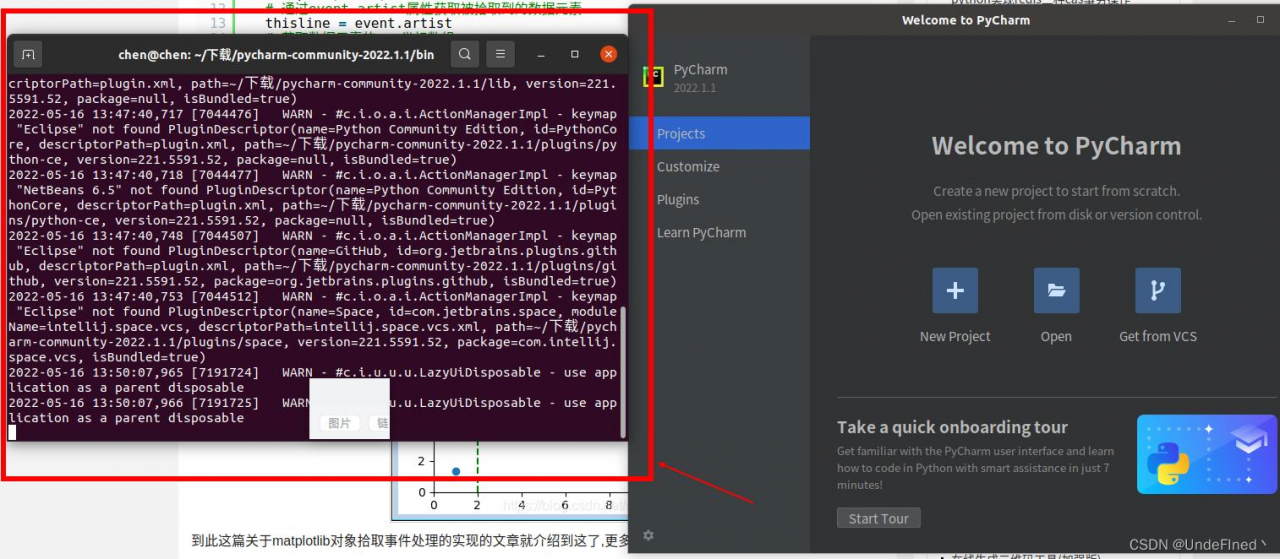The image size is (1280, 559).
Task: Minimize the Welcome to PyCharm window
Action: point(1232,20)
